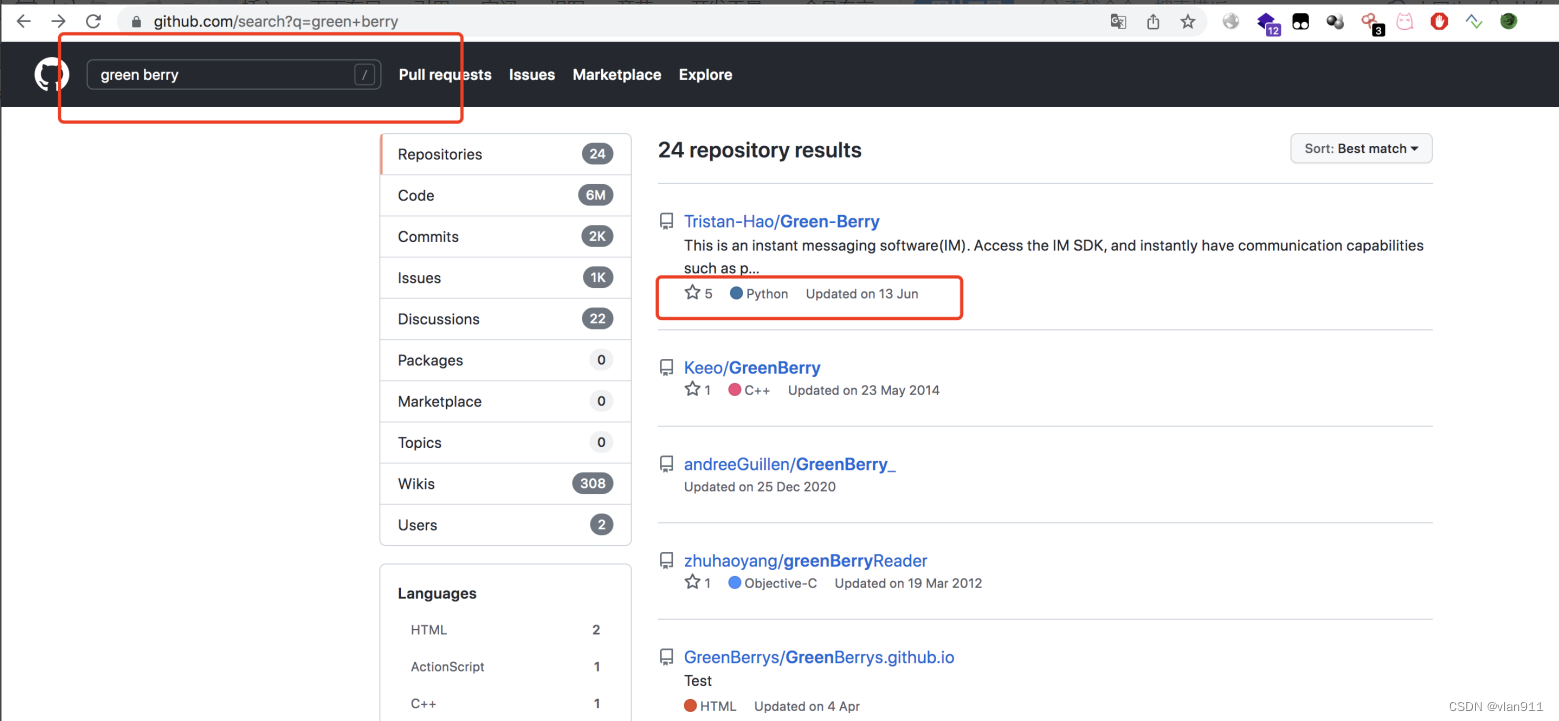Click Python language label on Green-Berry
The width and height of the screenshot is (1559, 721).
click(759, 294)
